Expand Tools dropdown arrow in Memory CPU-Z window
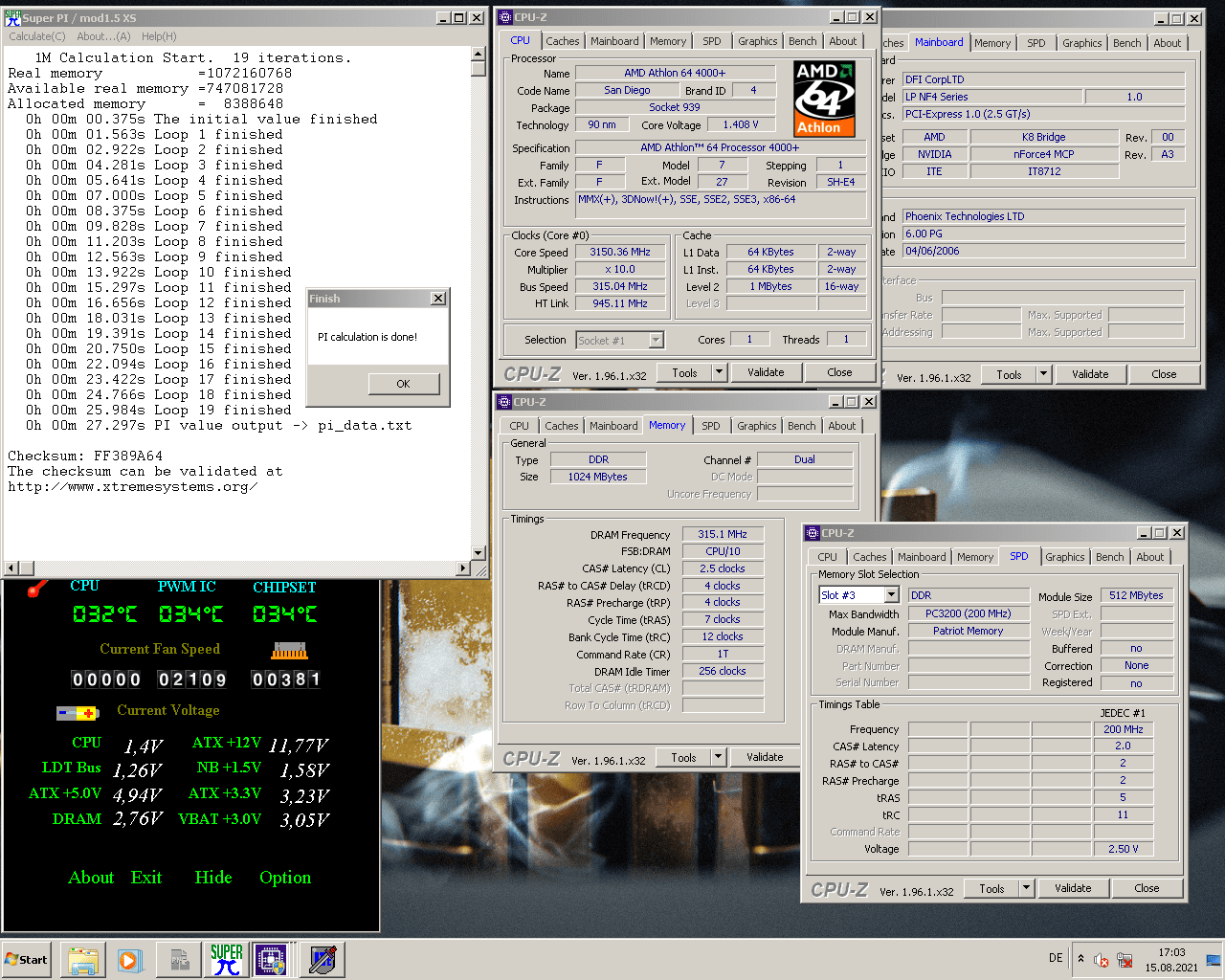 click(x=718, y=757)
